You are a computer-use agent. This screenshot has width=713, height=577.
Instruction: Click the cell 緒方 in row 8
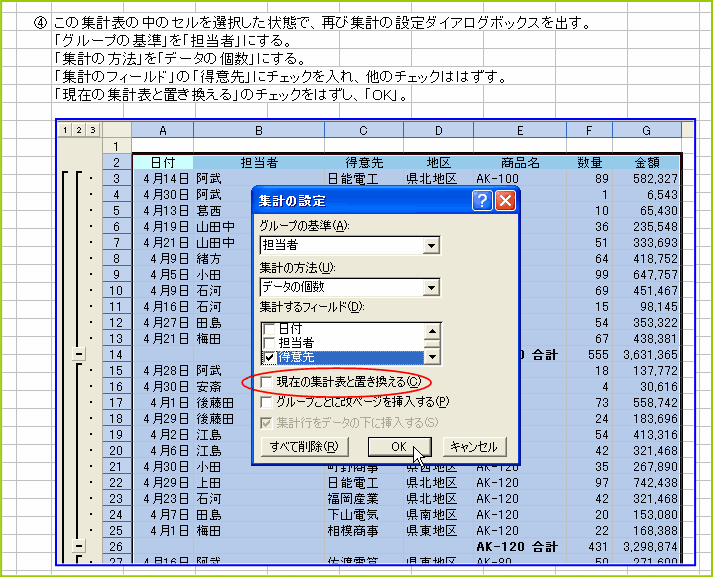(x=223, y=258)
